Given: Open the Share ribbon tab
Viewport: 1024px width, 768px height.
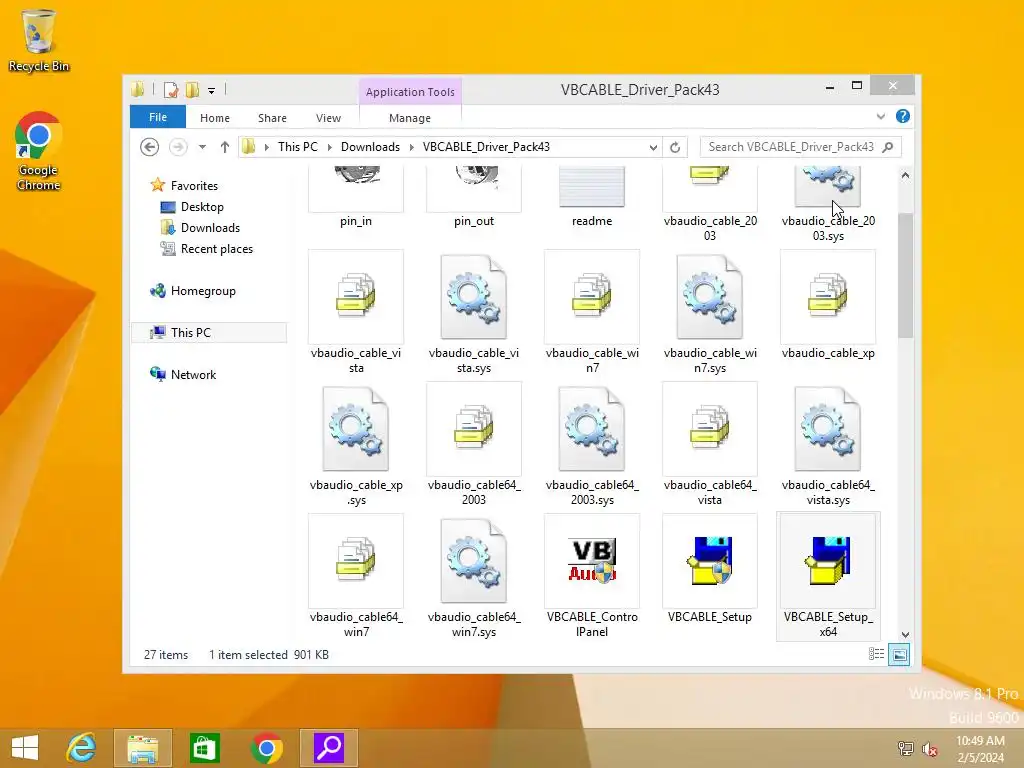Looking at the screenshot, I should coord(272,118).
